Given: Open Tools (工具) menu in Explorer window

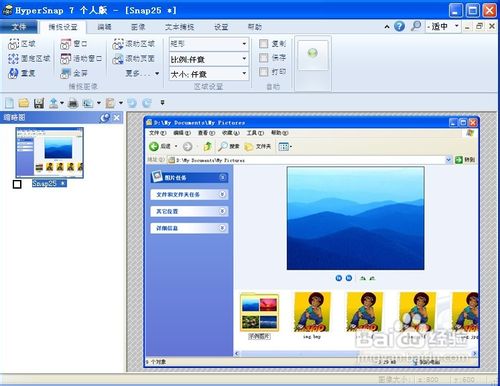Looking at the screenshot, I should tap(255, 133).
